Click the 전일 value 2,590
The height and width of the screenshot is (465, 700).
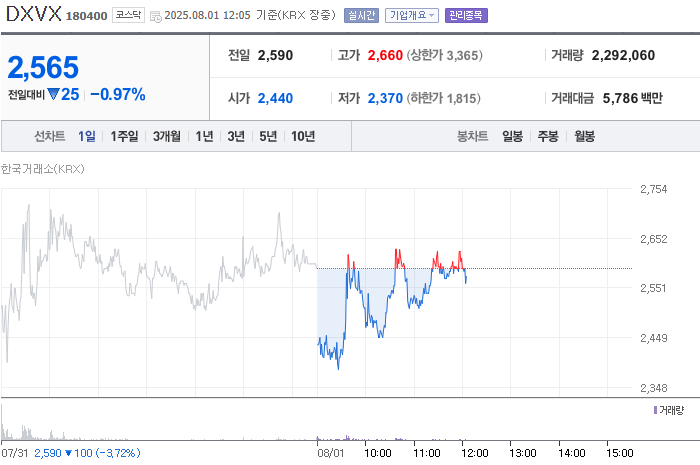275,55
